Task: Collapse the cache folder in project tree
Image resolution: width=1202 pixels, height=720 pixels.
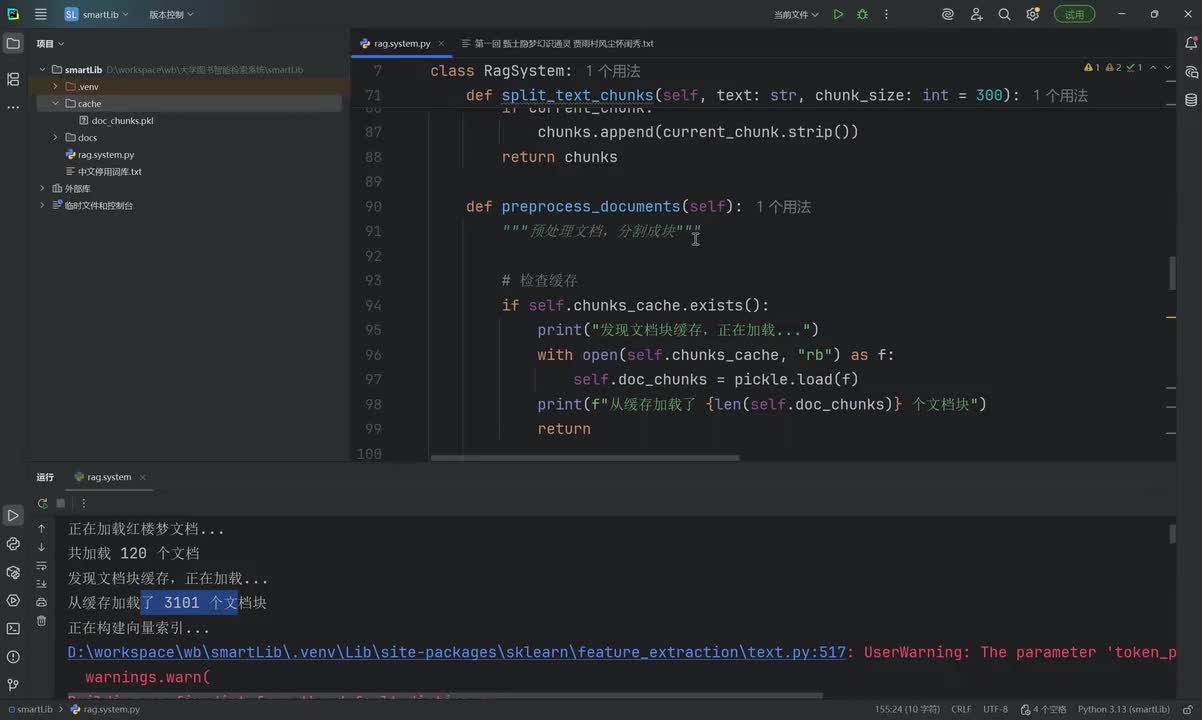Action: [56, 104]
